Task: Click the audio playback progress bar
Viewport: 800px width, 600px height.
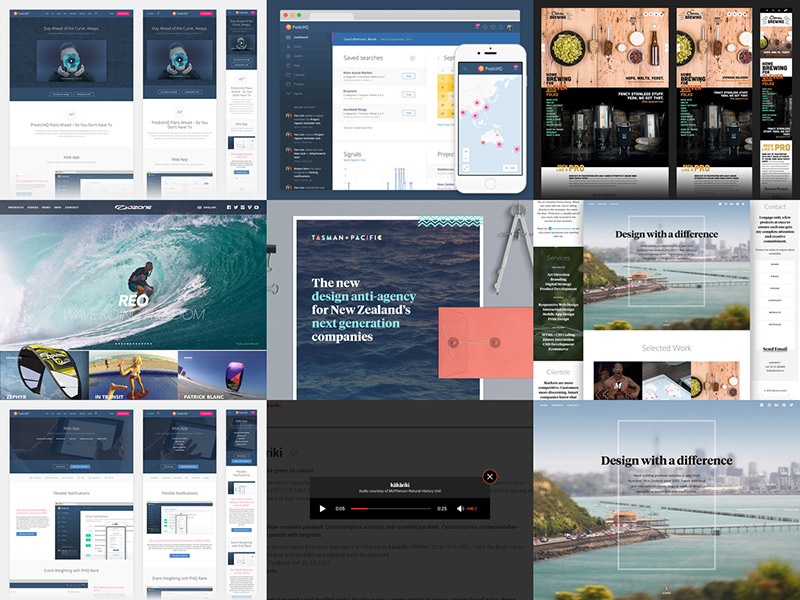Action: 391,509
